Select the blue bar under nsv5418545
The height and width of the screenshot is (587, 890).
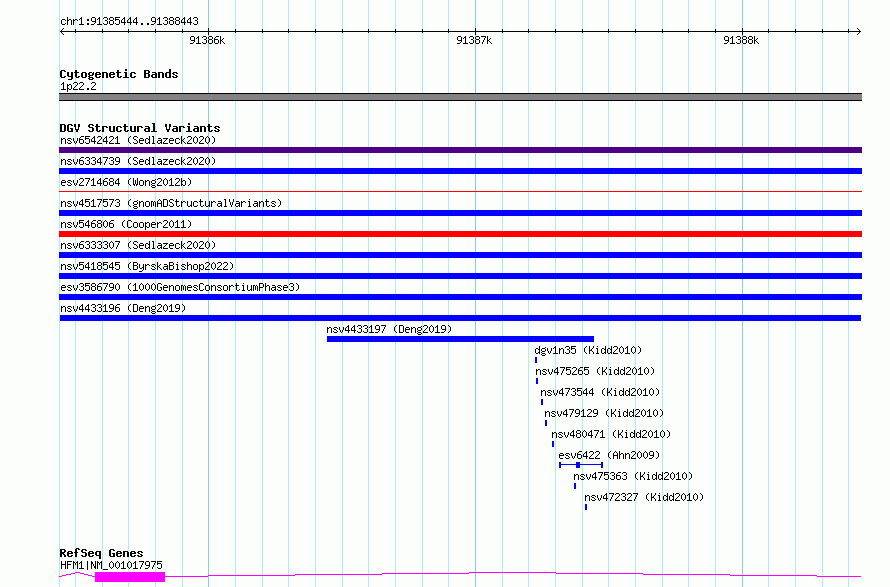pyautogui.click(x=460, y=276)
